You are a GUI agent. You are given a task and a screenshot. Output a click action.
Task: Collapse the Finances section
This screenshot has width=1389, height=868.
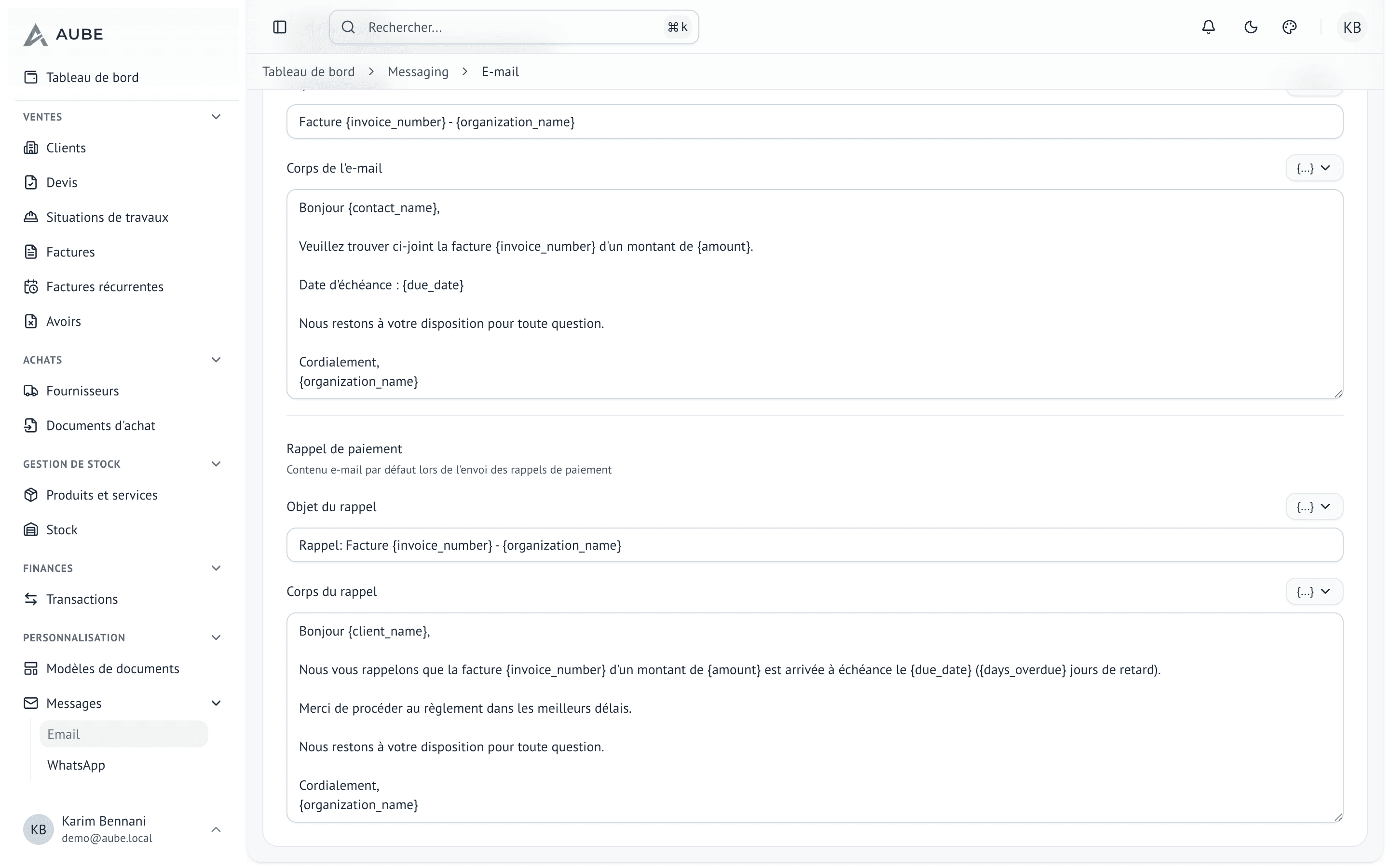click(x=216, y=569)
